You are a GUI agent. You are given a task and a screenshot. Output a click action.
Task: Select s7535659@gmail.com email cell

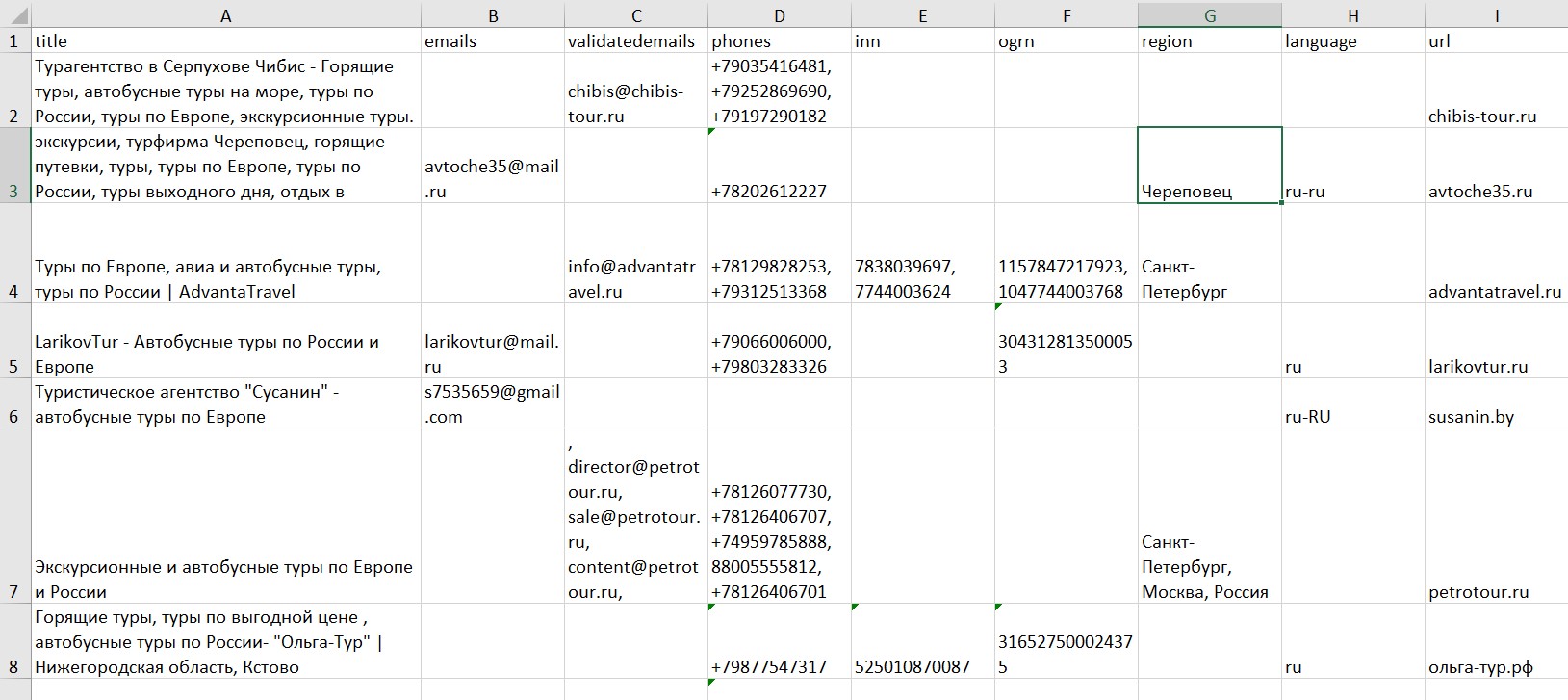pos(493,403)
